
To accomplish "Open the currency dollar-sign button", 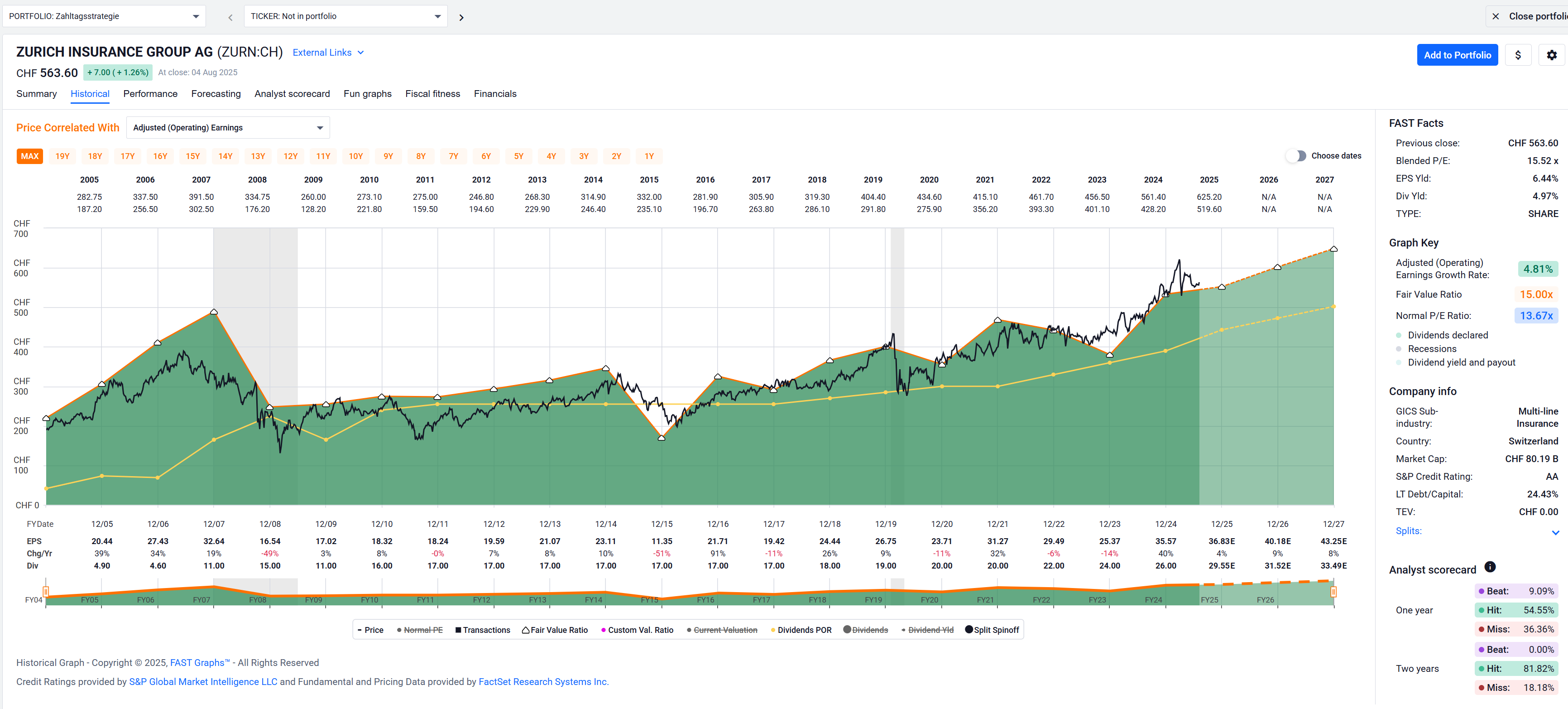I will click(x=1518, y=55).
